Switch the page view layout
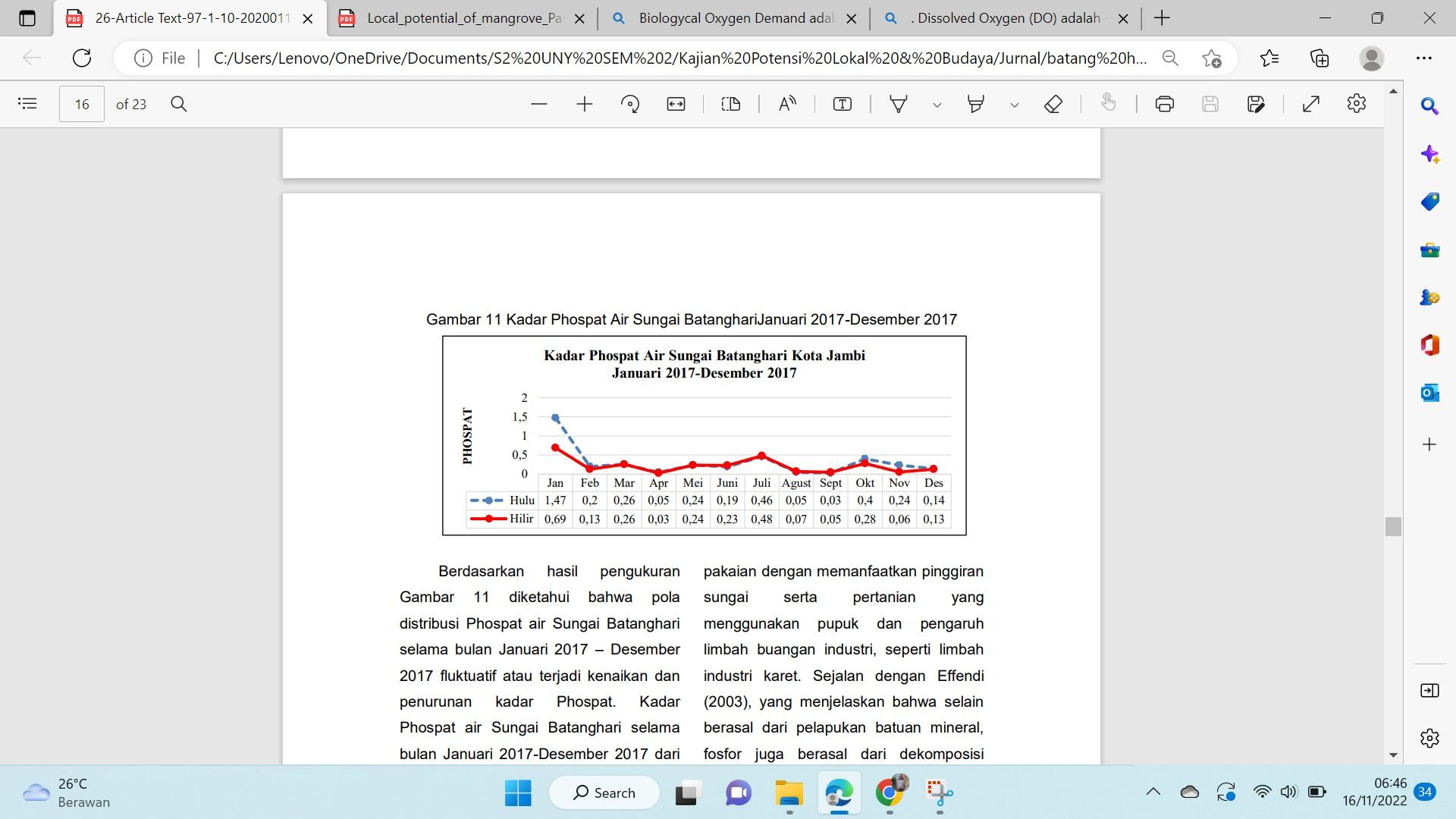Image resolution: width=1456 pixels, height=819 pixels. pos(731,104)
